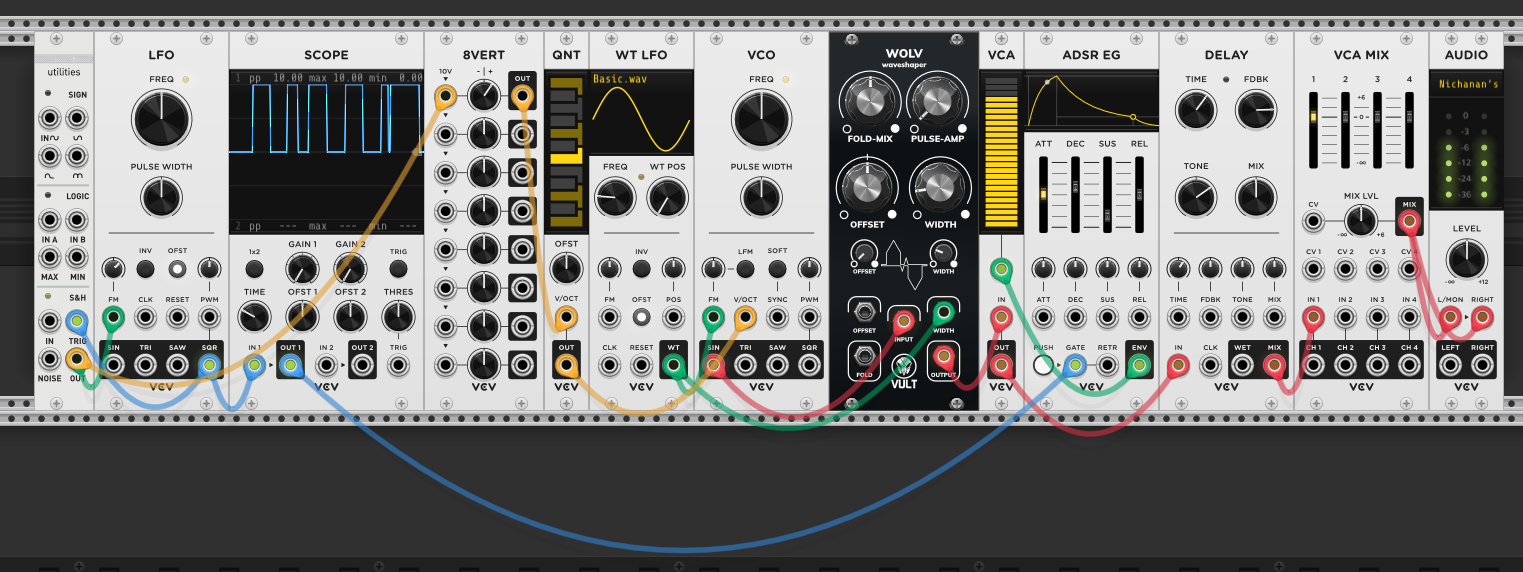Image resolution: width=1523 pixels, height=572 pixels.
Task: Toggle the SCOPE TRIG button
Action: click(398, 268)
